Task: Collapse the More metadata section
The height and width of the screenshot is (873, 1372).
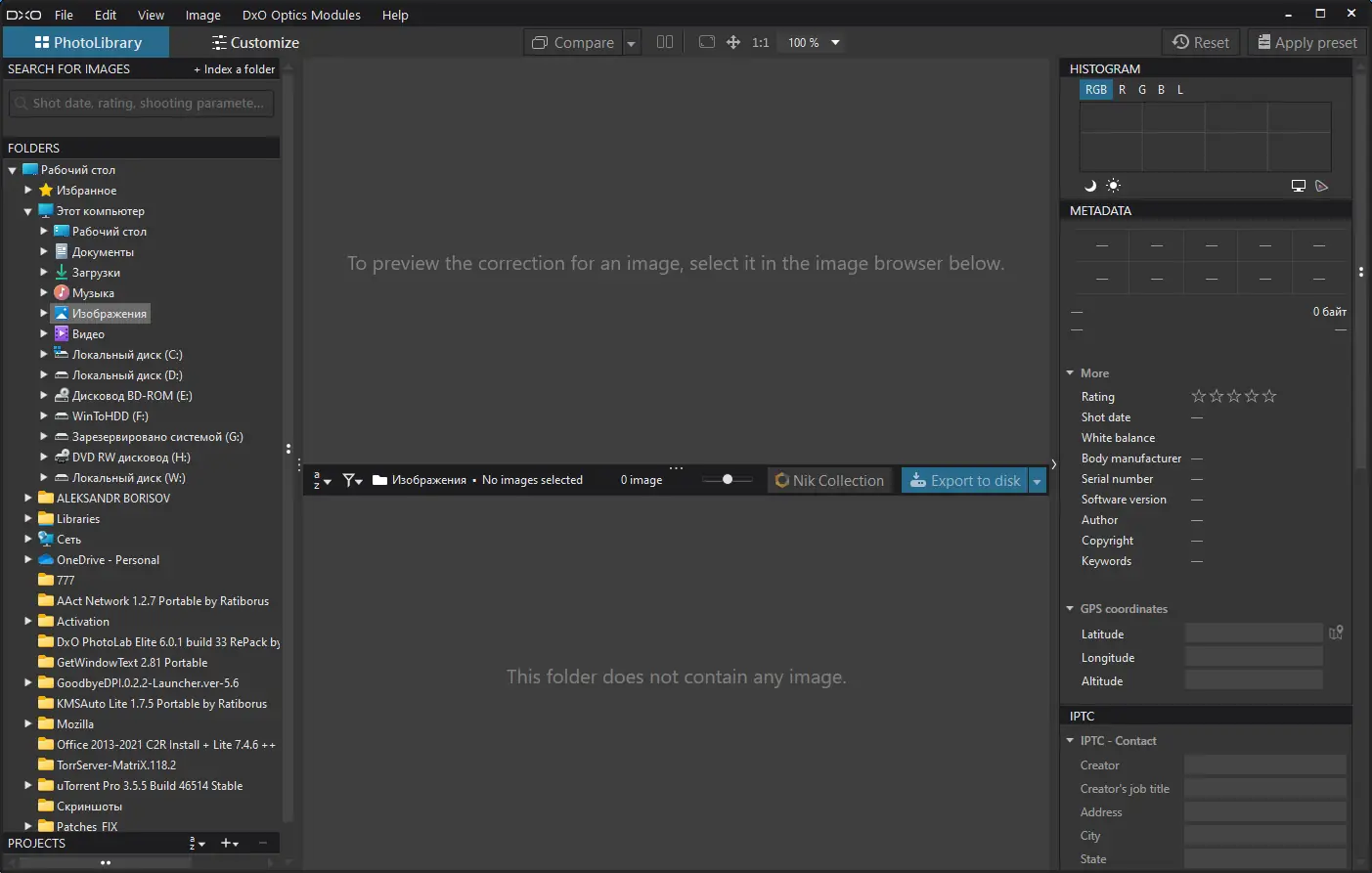Action: (x=1070, y=373)
